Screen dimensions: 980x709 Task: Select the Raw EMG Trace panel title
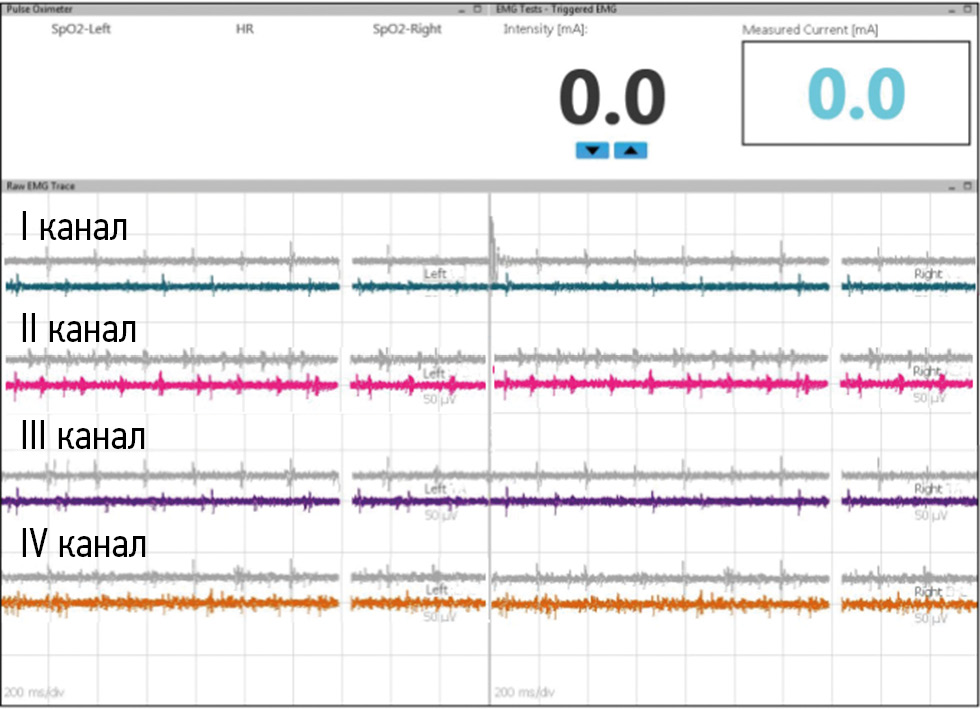pyautogui.click(x=41, y=186)
